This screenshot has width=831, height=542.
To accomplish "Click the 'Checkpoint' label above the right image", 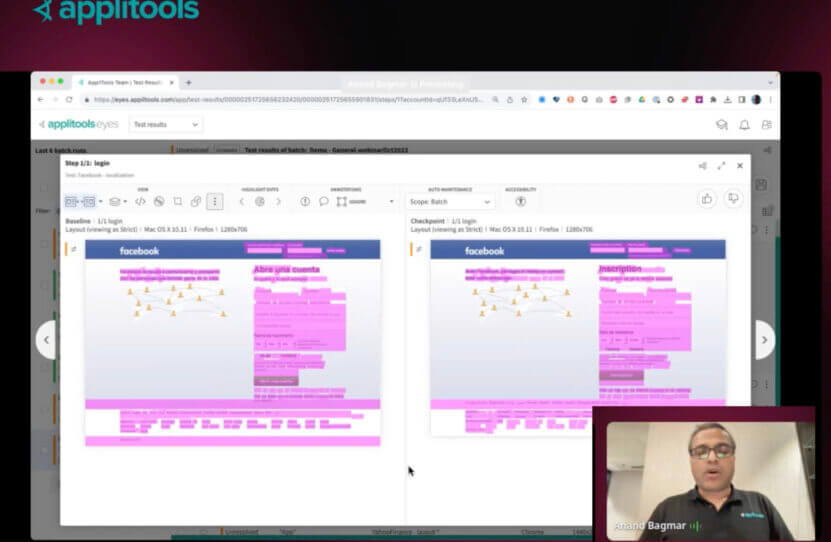I will [x=427, y=221].
